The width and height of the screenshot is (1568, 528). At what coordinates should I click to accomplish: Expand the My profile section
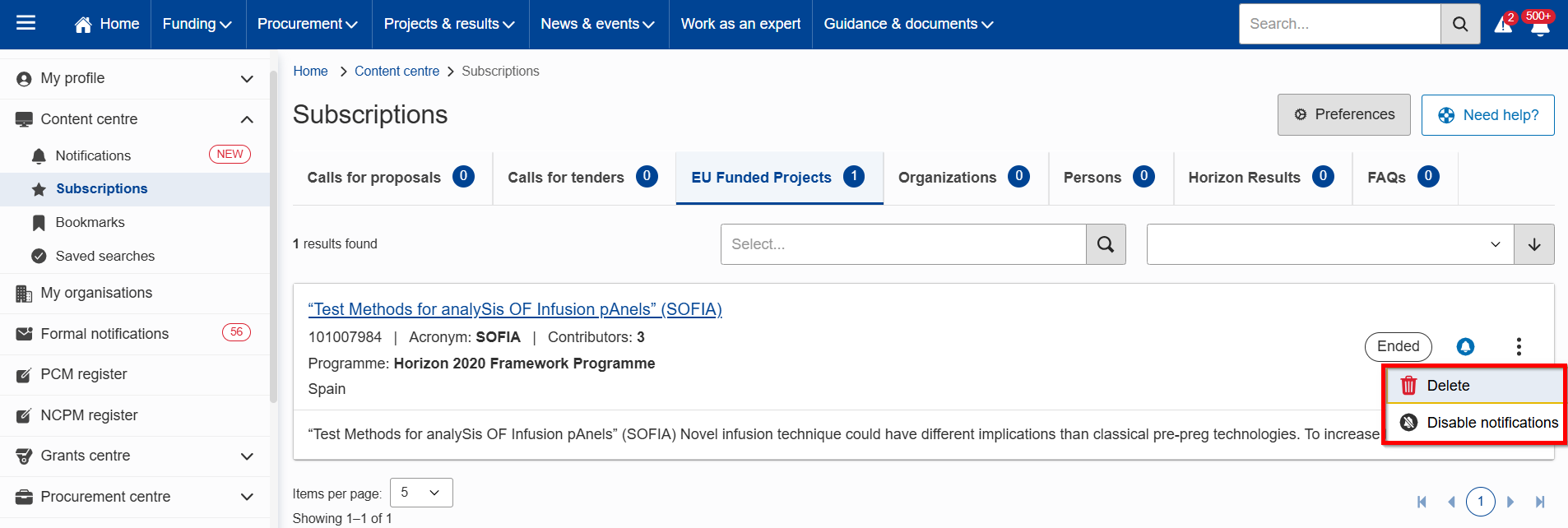tap(247, 79)
